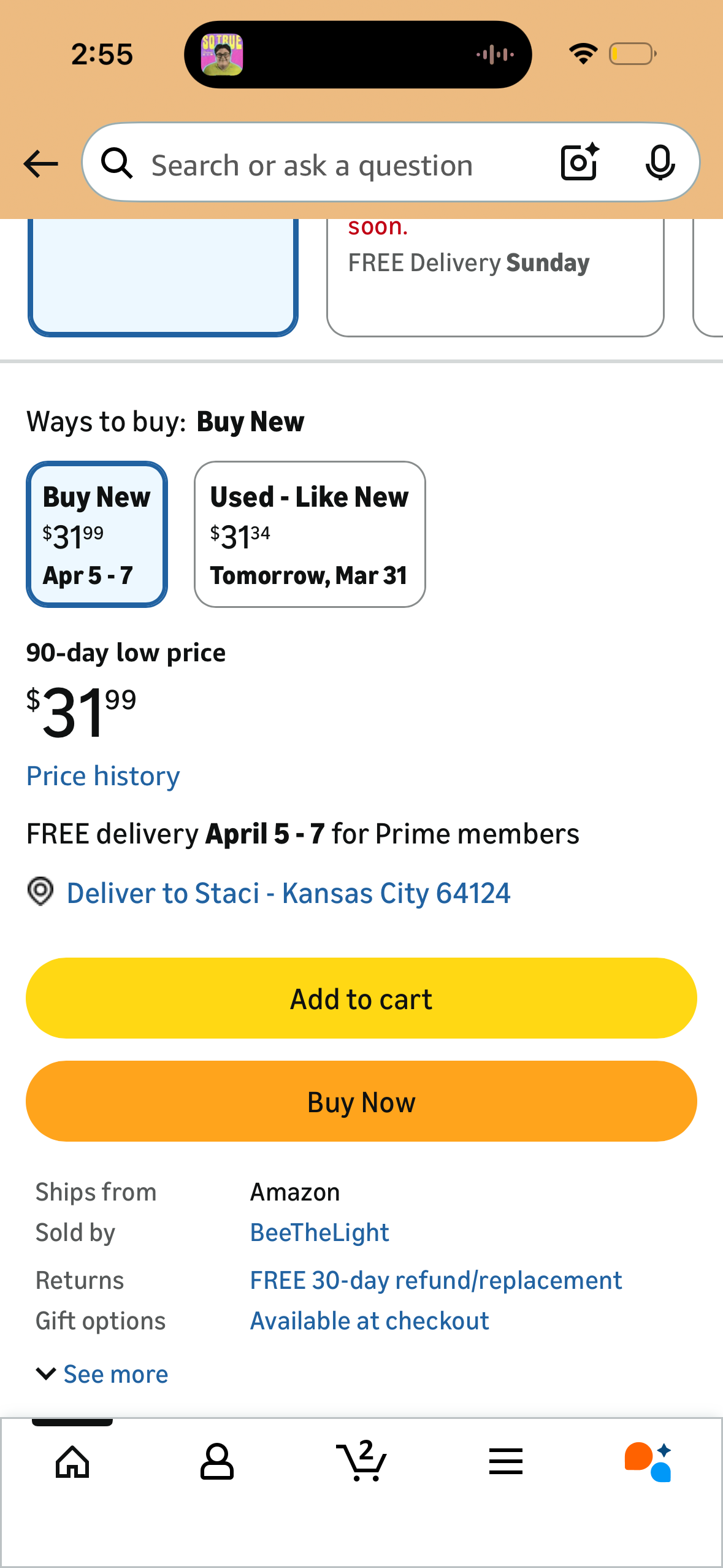The image size is (723, 1568).
Task: View FREE 30-day refund/replacement policy
Action: coord(436,1280)
